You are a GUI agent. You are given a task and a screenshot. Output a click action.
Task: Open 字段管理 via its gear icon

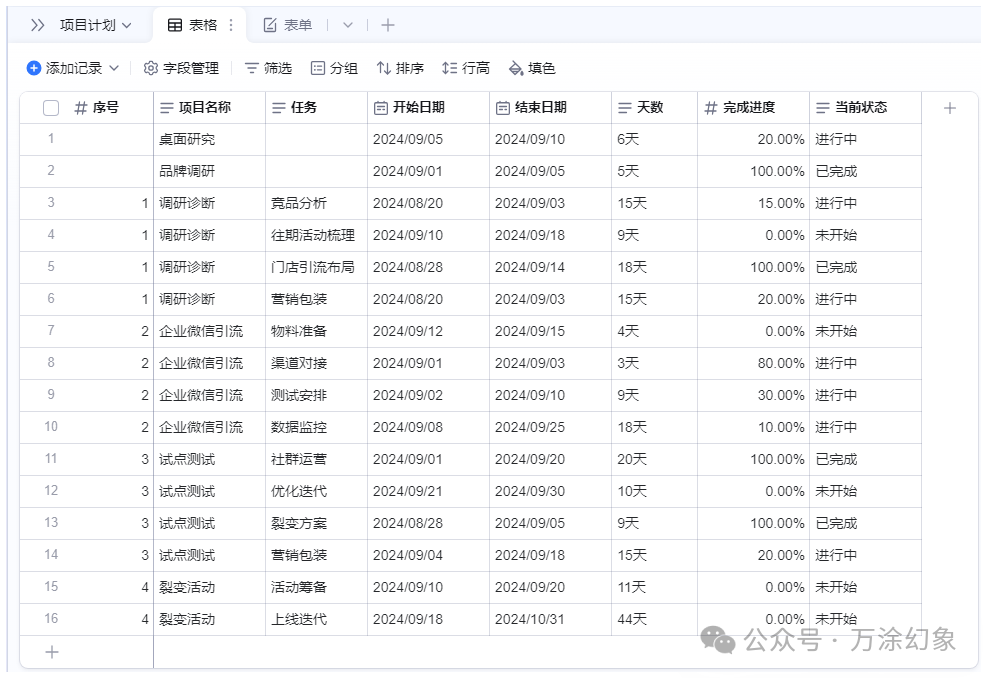point(148,67)
